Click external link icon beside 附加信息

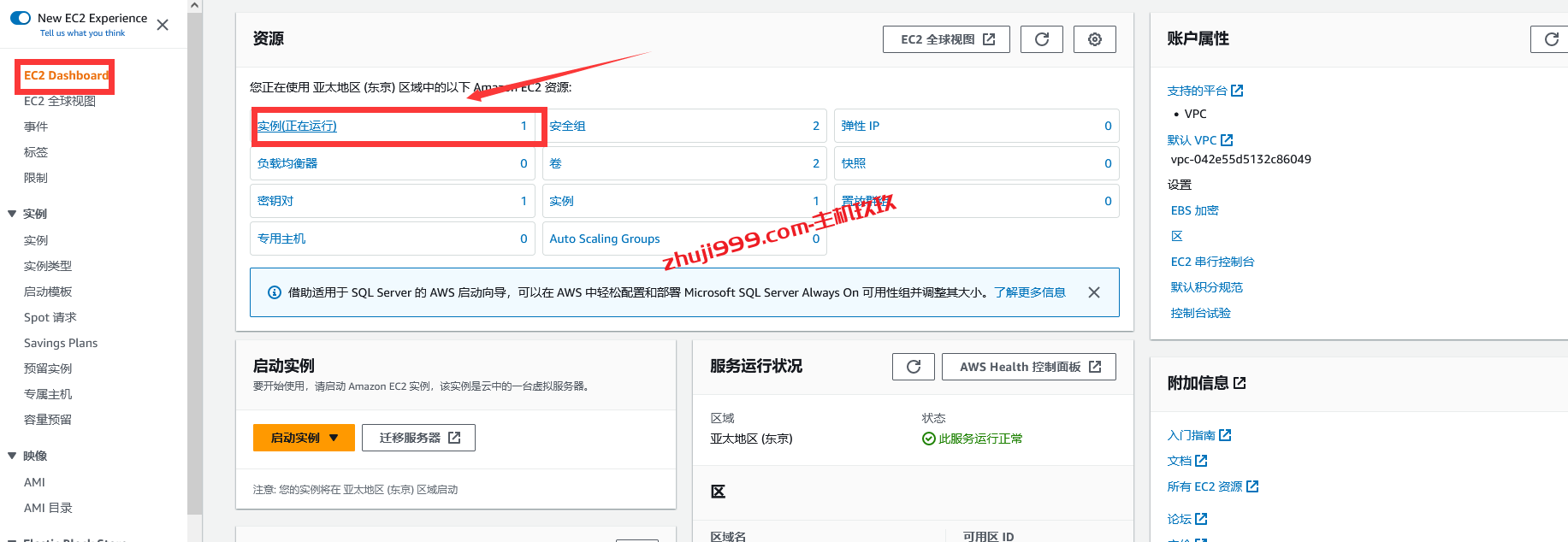point(1240,383)
